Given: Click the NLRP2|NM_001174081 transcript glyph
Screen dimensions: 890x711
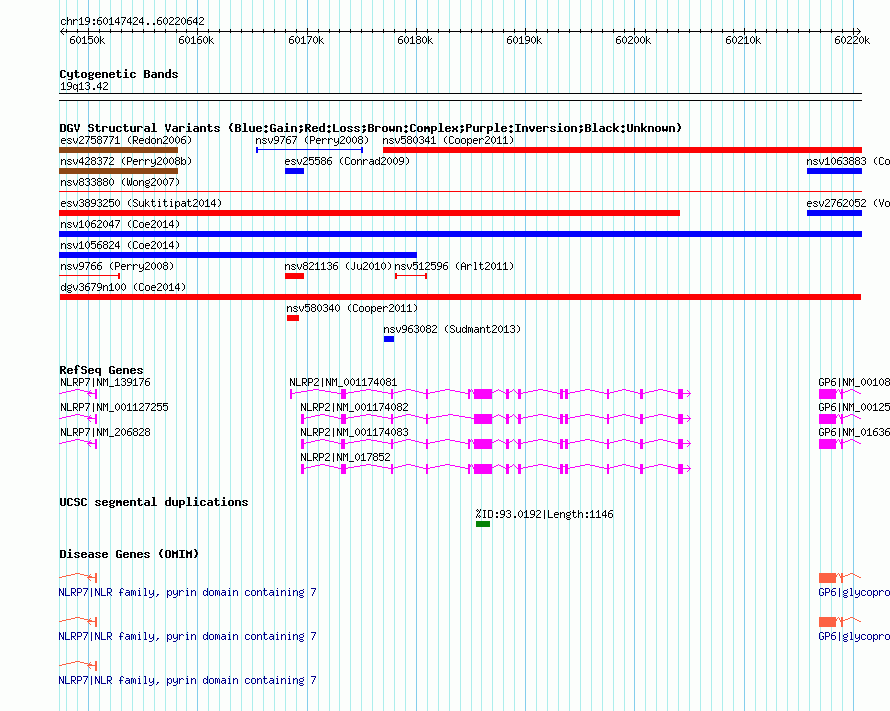Looking at the screenshot, I should pos(490,394).
